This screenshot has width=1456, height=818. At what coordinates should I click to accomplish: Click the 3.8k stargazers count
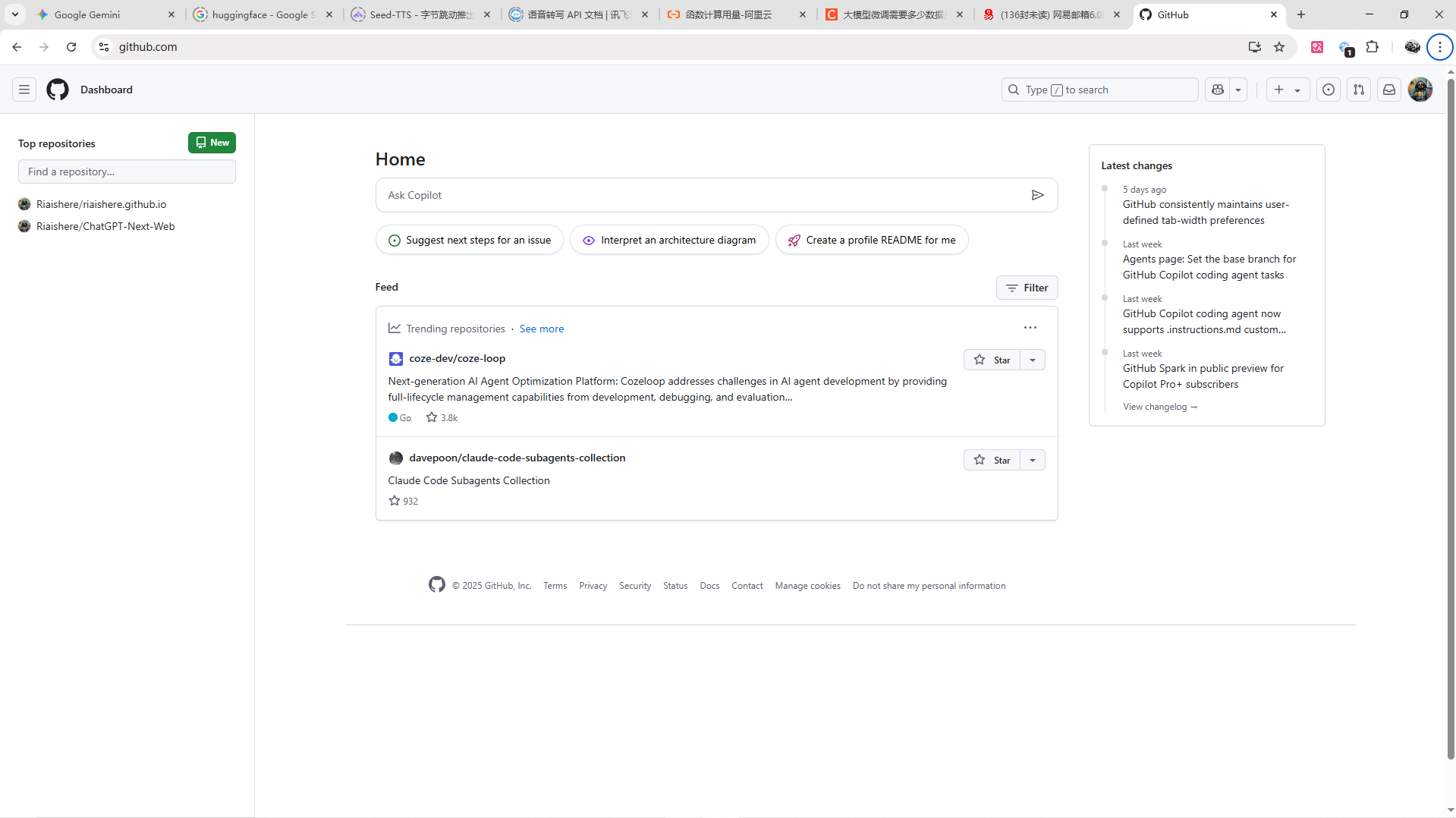point(442,417)
